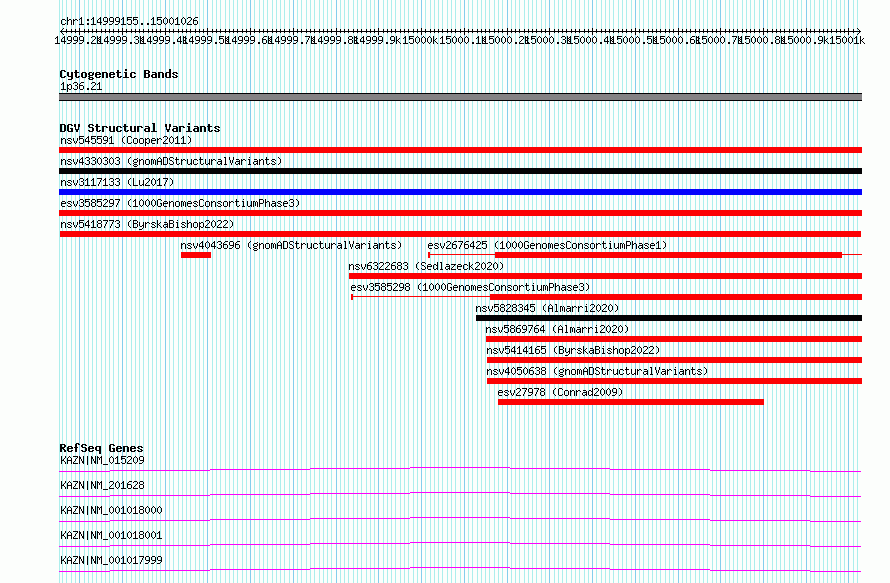Select the magenta line of KAZN|NM_201628
This screenshot has width=890, height=583.
(460, 494)
